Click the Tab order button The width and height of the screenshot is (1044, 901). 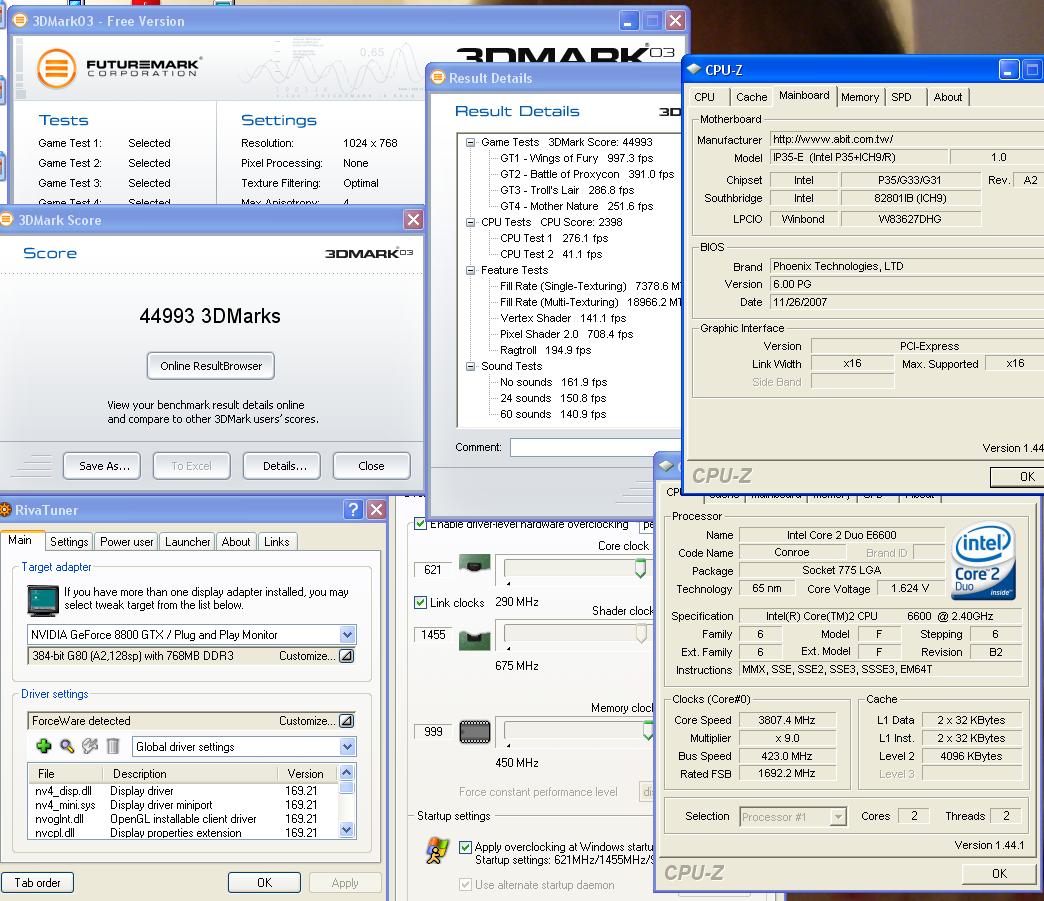point(38,883)
